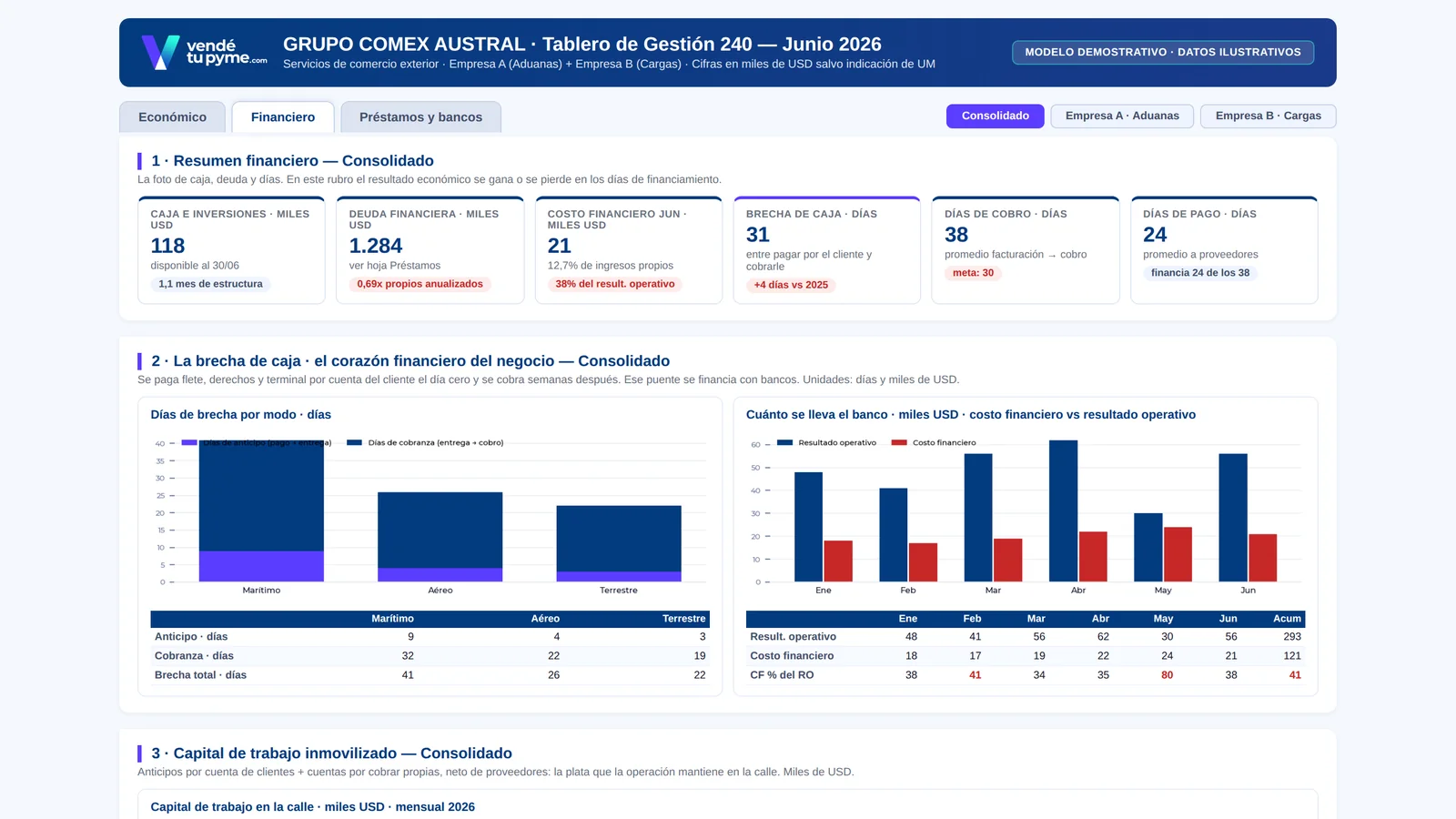Click the Terrestre bar's navy cobranza segment
Viewport: 1456px width, 819px height.
(619, 539)
